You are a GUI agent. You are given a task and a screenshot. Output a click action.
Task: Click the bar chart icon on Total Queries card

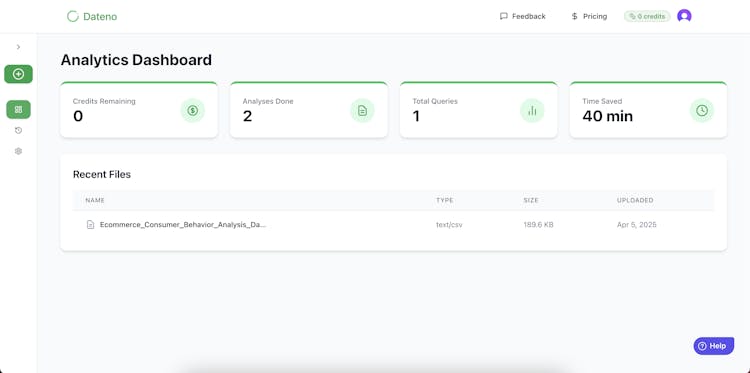tap(532, 110)
